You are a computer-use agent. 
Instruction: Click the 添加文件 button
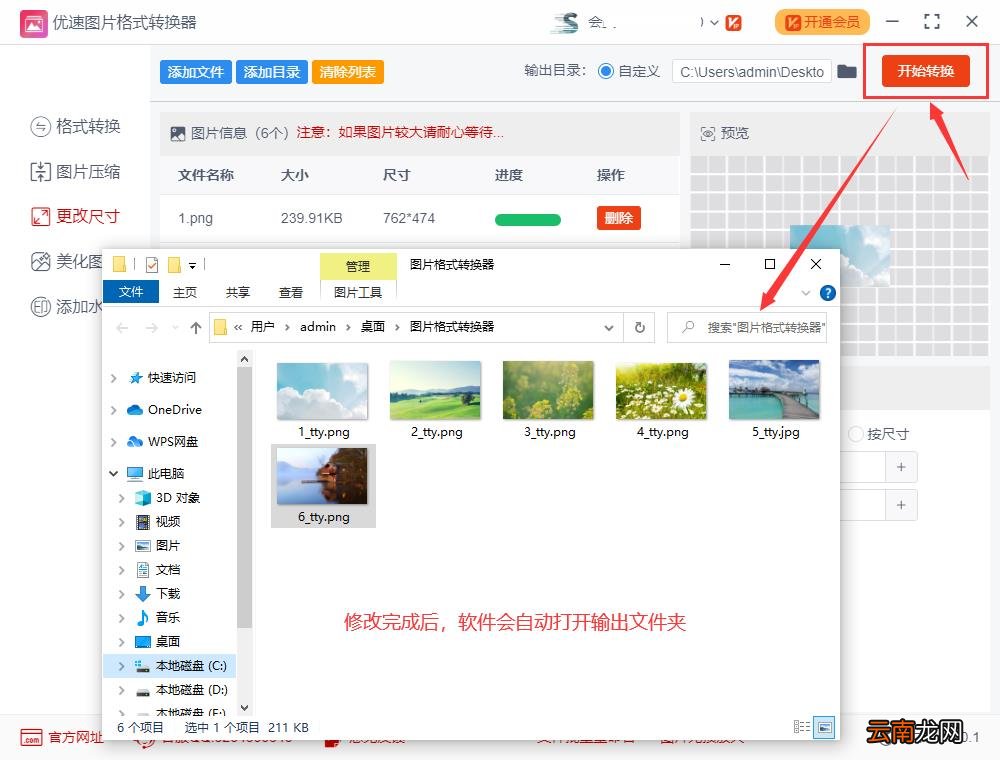196,72
